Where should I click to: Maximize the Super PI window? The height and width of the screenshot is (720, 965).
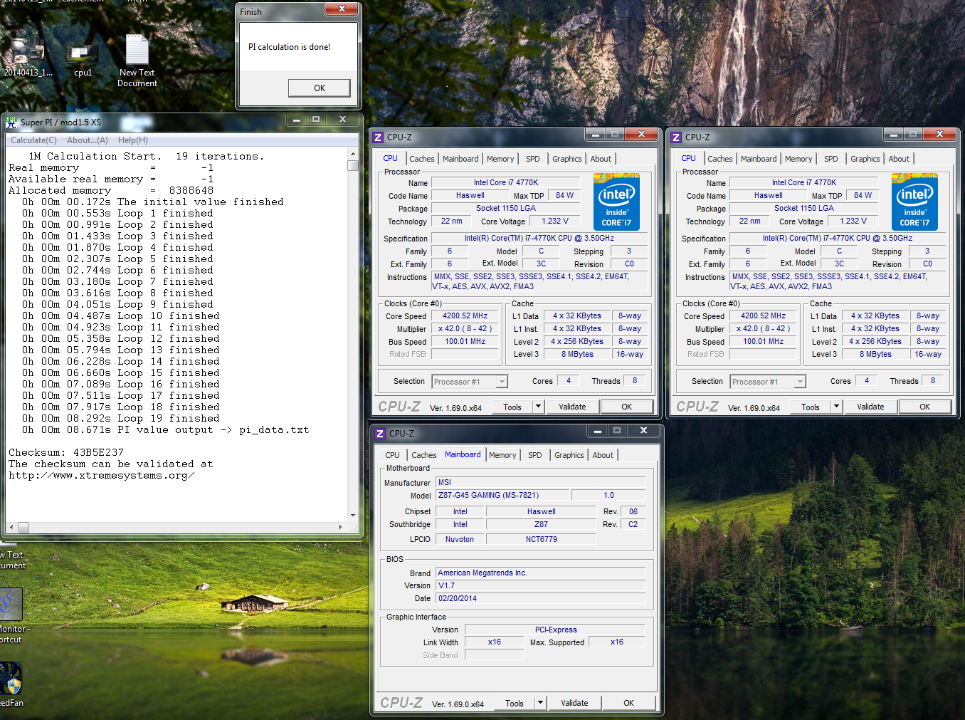[316, 119]
